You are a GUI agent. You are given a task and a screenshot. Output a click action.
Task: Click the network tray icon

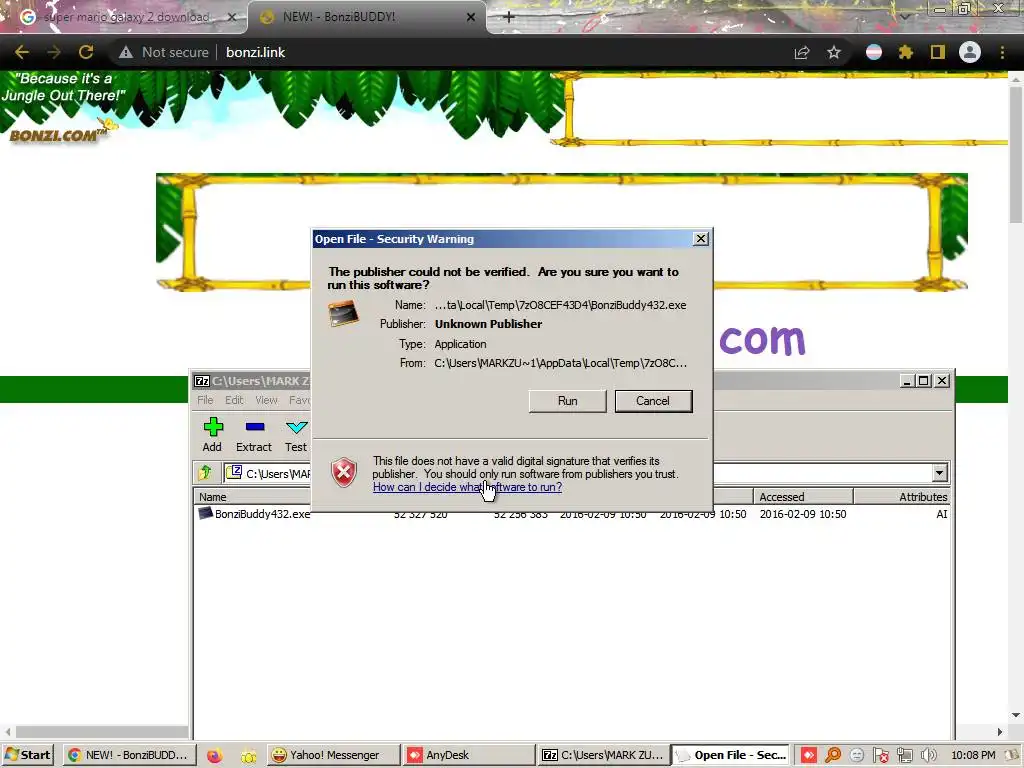(904, 756)
